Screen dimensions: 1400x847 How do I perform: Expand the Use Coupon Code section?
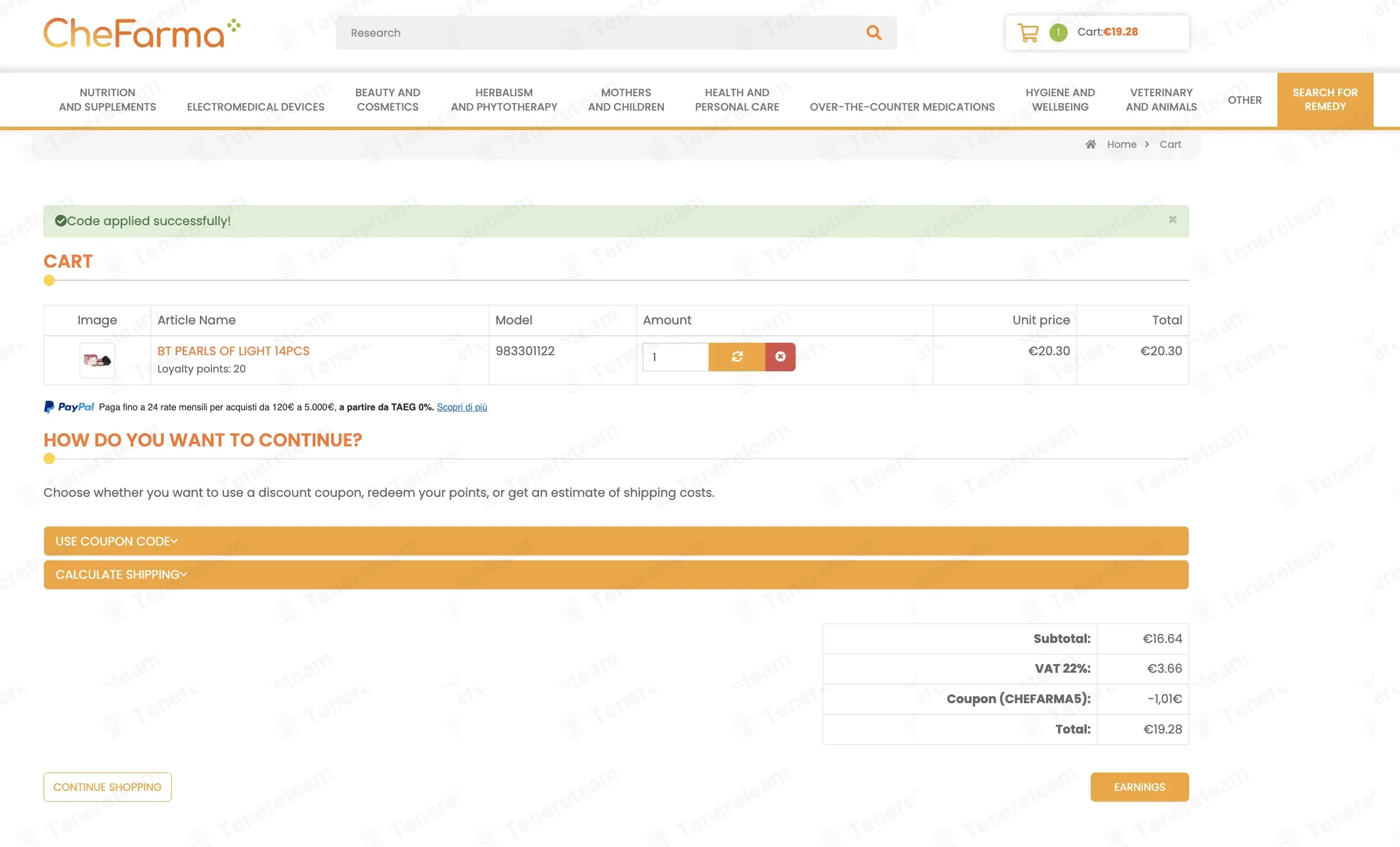click(x=616, y=541)
